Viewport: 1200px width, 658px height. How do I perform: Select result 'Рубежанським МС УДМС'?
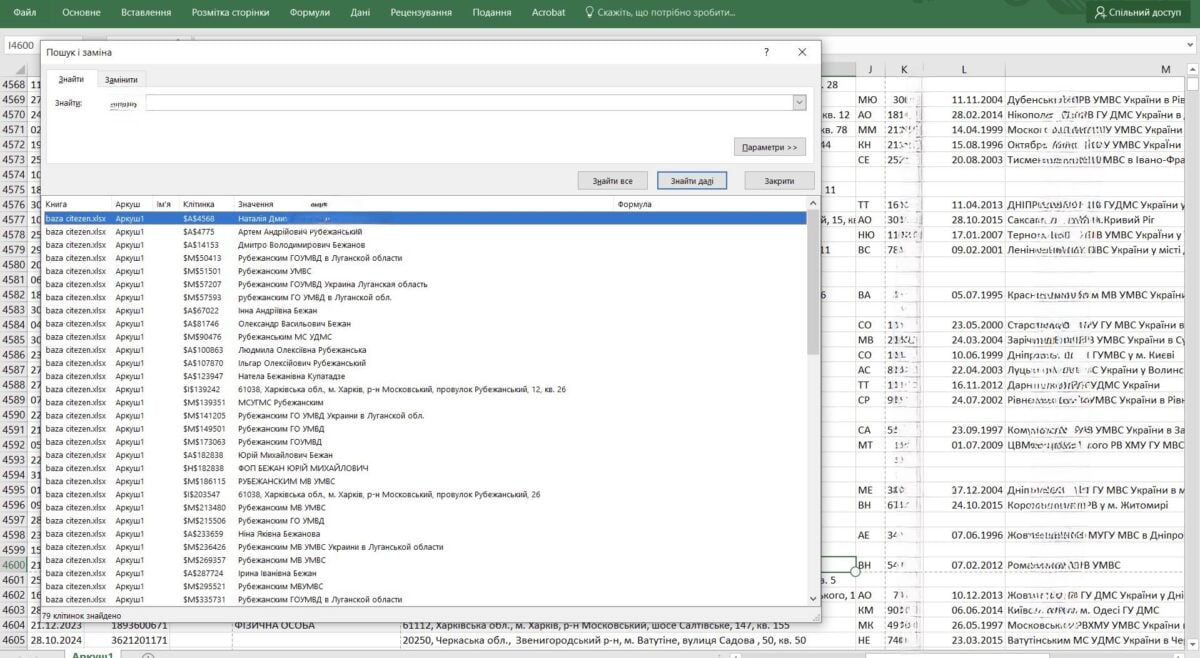click(x=425, y=336)
